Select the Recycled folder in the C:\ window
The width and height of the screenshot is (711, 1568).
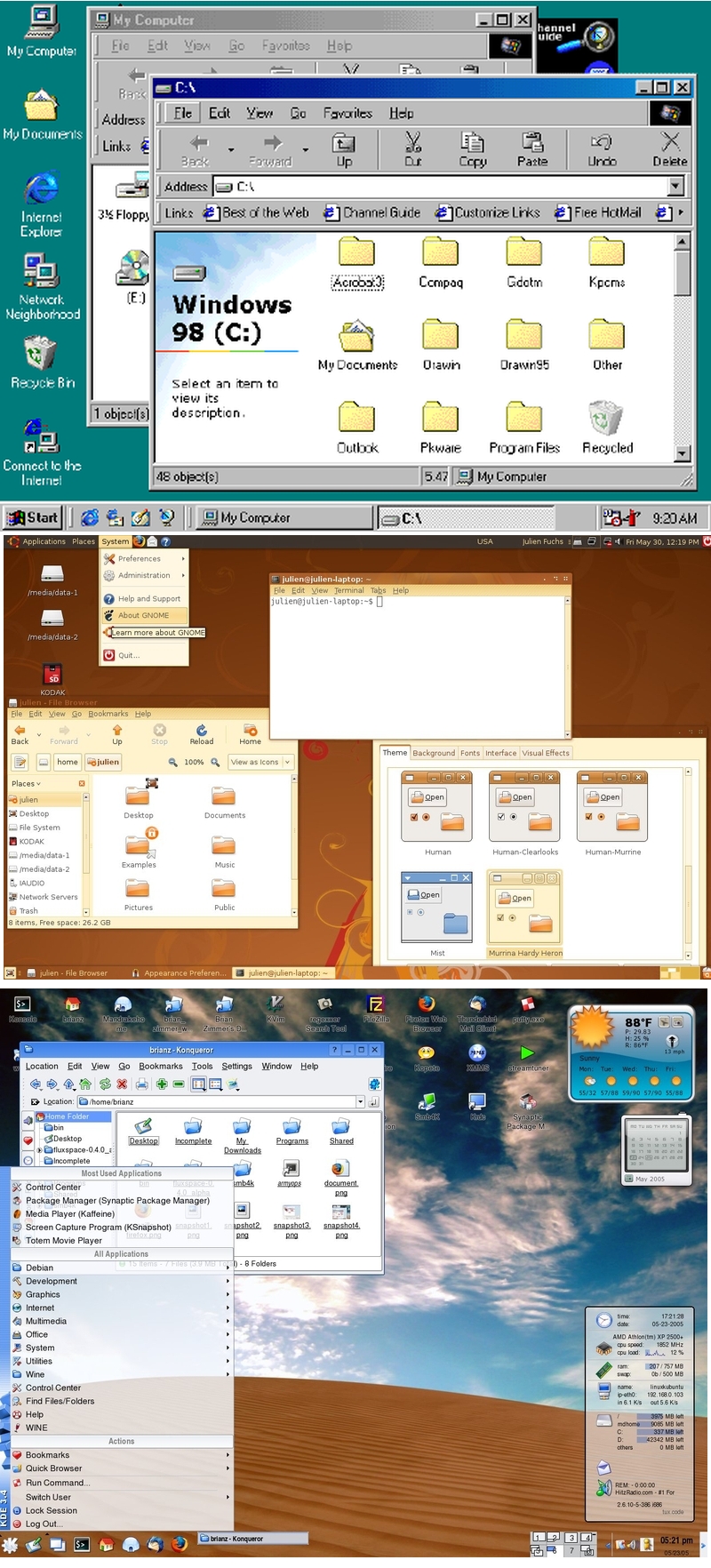[607, 428]
